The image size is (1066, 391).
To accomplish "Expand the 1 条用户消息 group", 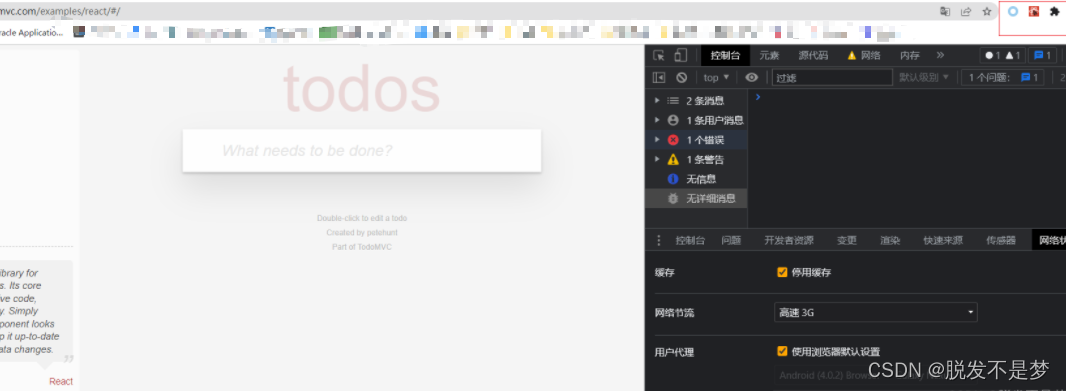I will point(657,120).
